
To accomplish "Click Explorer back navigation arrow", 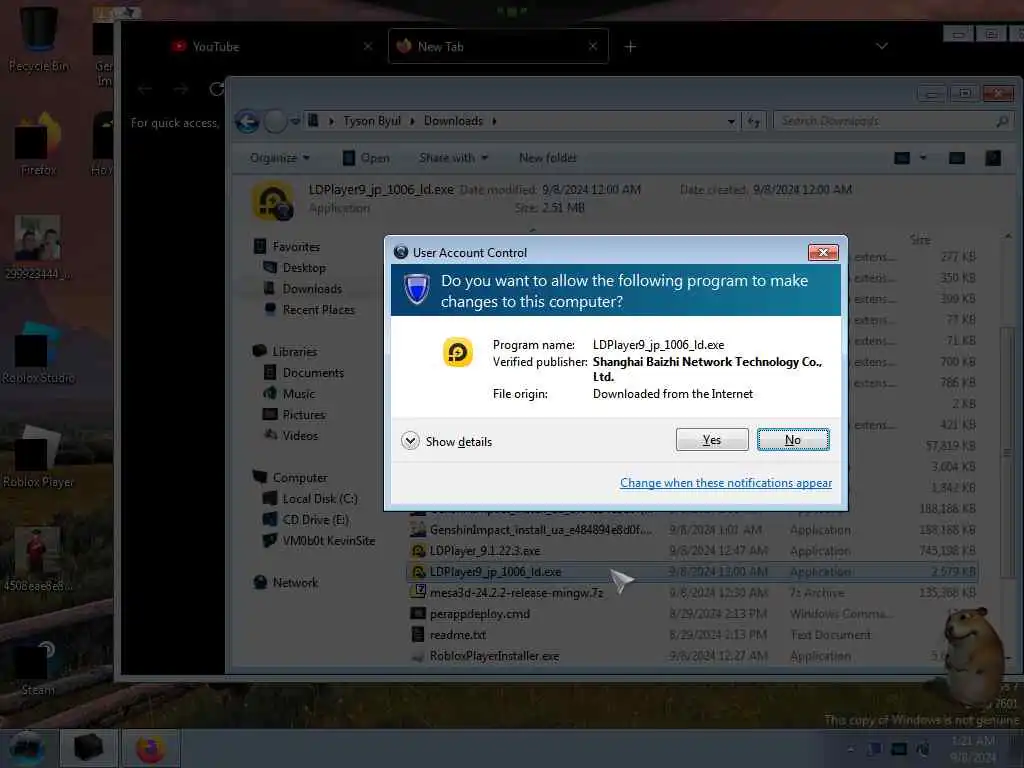I will point(248,121).
